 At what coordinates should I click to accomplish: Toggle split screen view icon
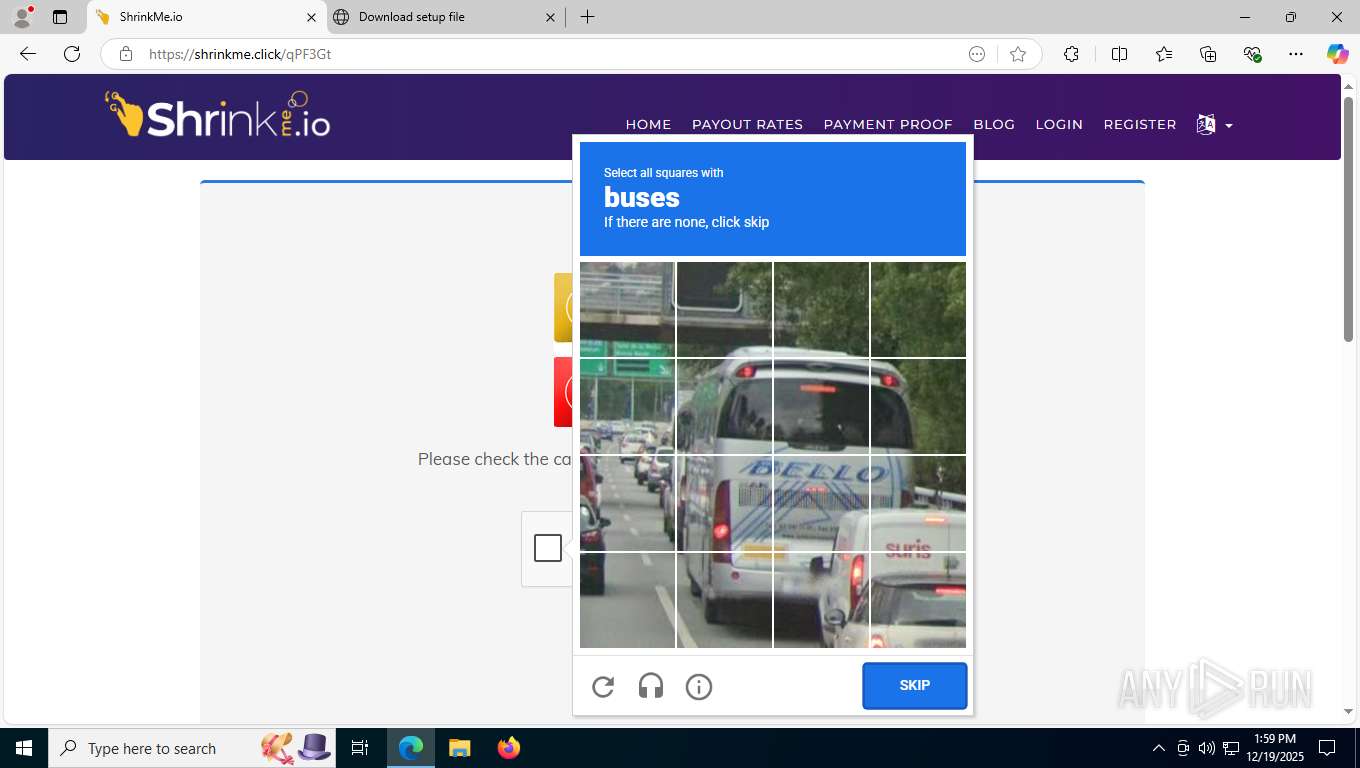(x=1120, y=54)
